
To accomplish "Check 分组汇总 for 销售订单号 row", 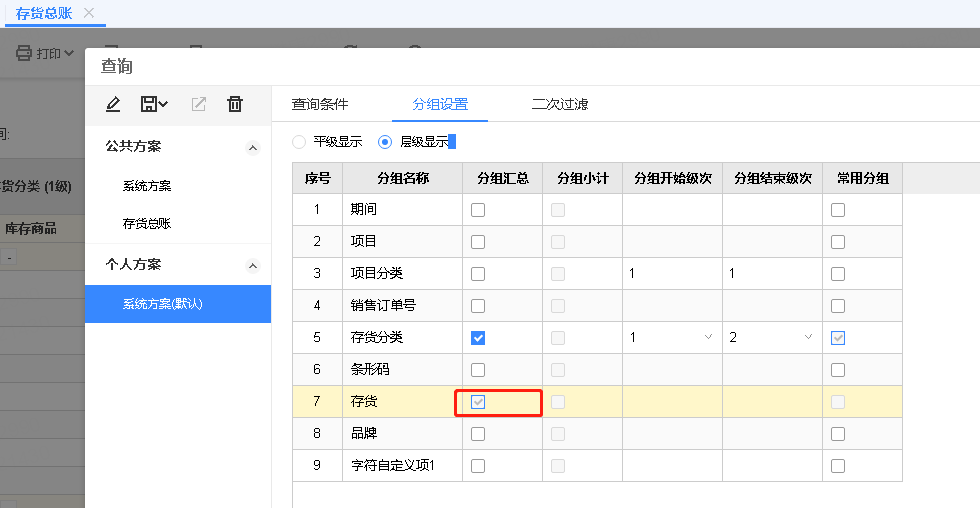I will (478, 306).
